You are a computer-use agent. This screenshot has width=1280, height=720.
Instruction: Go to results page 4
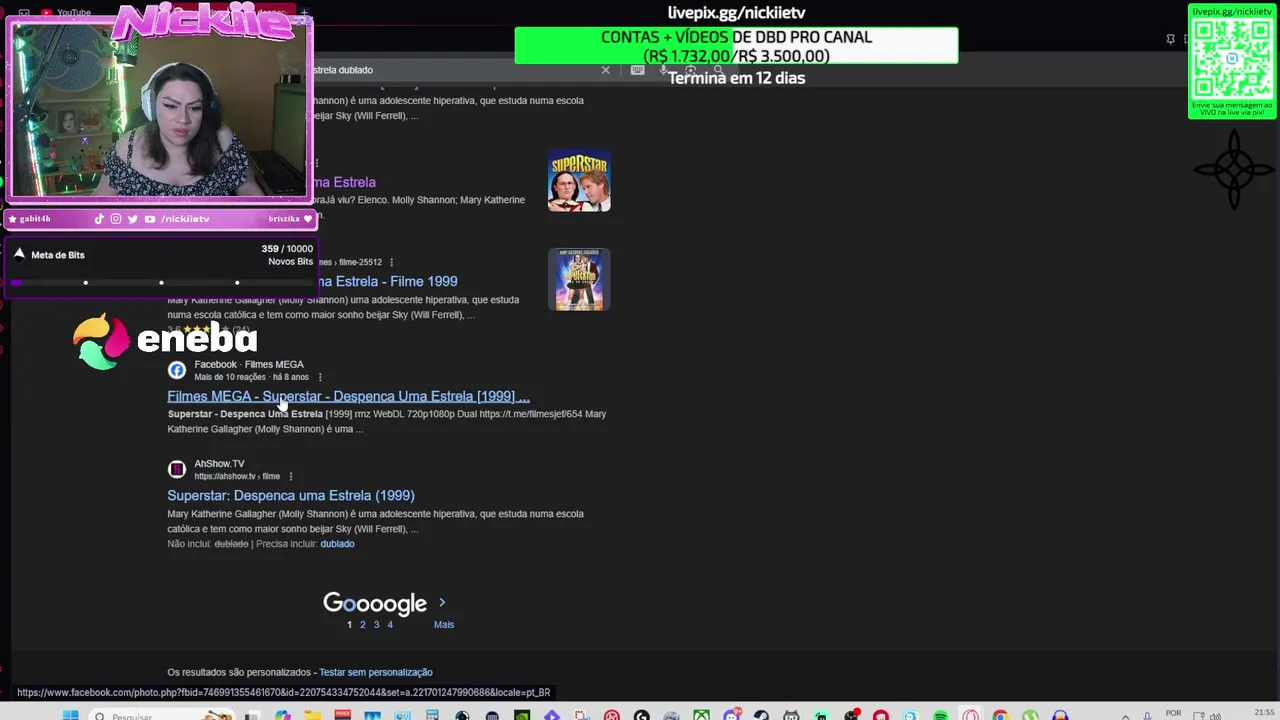(390, 624)
